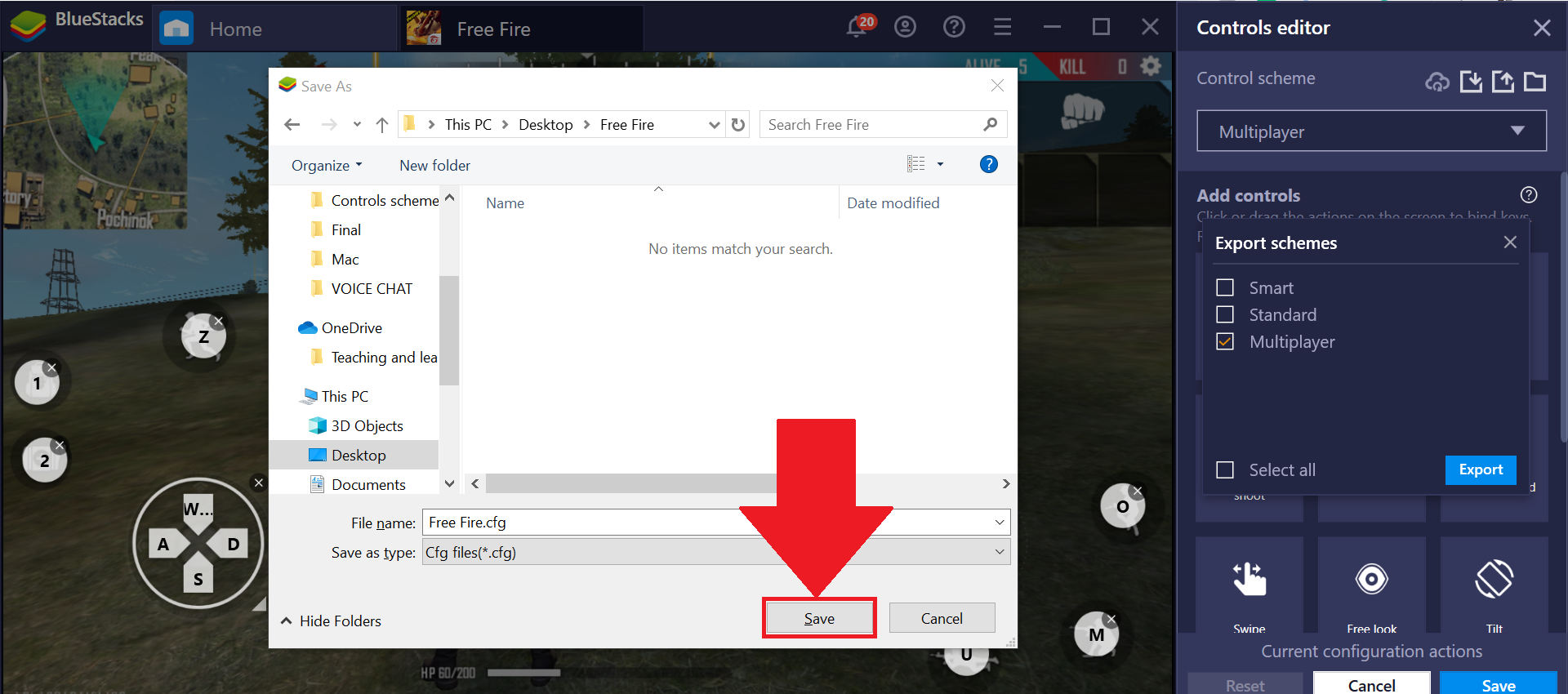The height and width of the screenshot is (694, 1568).
Task: Check the Smart scheme checkbox
Action: click(x=1225, y=287)
